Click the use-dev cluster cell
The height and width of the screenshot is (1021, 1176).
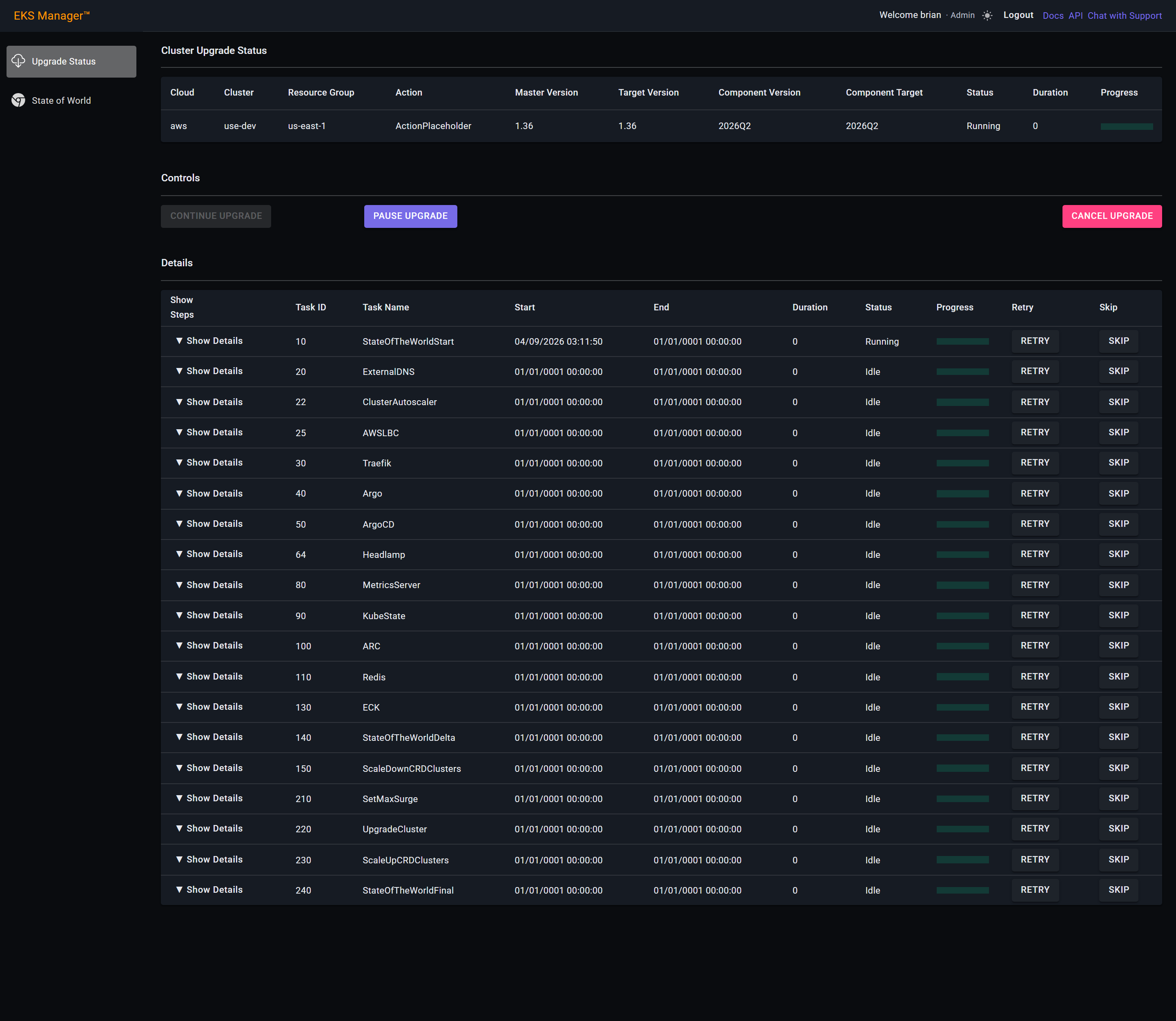pos(240,126)
